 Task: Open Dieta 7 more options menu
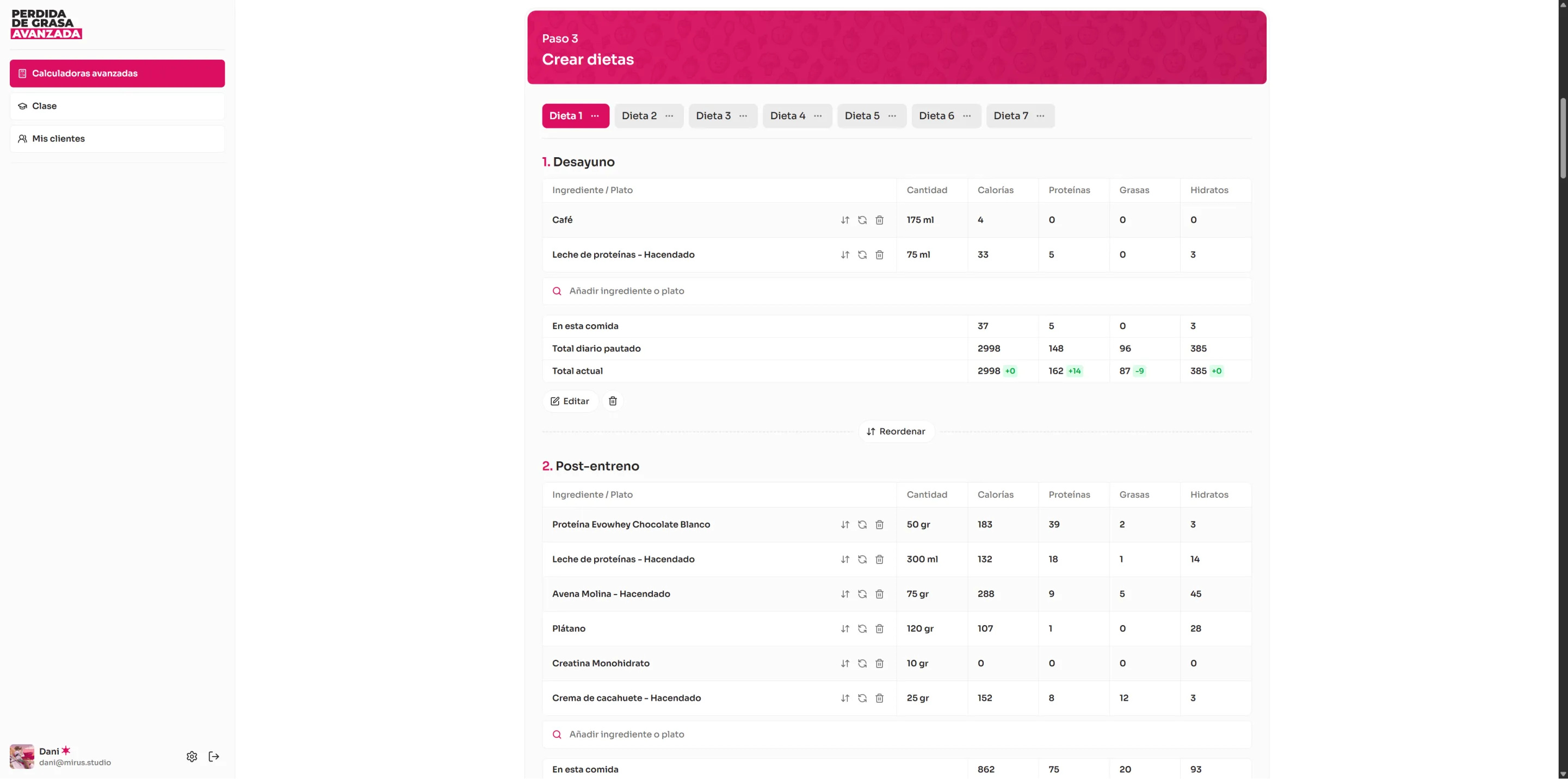pyautogui.click(x=1040, y=116)
